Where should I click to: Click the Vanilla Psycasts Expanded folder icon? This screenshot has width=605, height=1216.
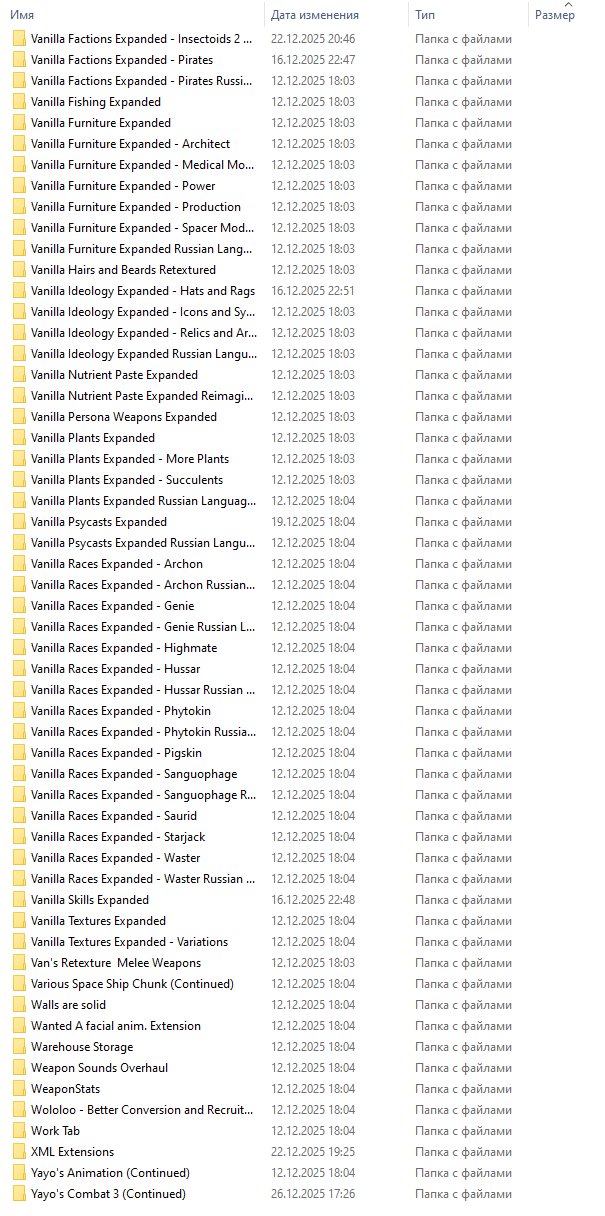coord(19,522)
